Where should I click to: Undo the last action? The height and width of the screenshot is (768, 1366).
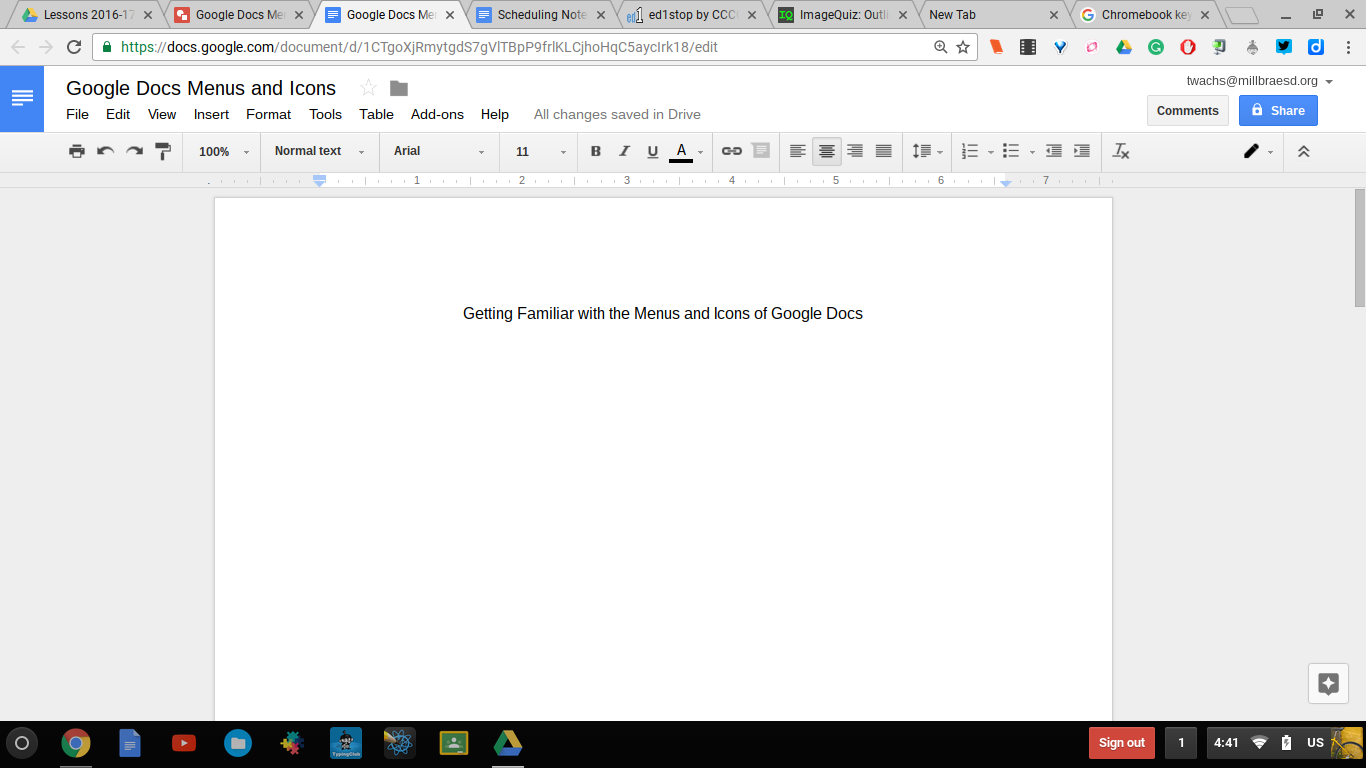(105, 151)
